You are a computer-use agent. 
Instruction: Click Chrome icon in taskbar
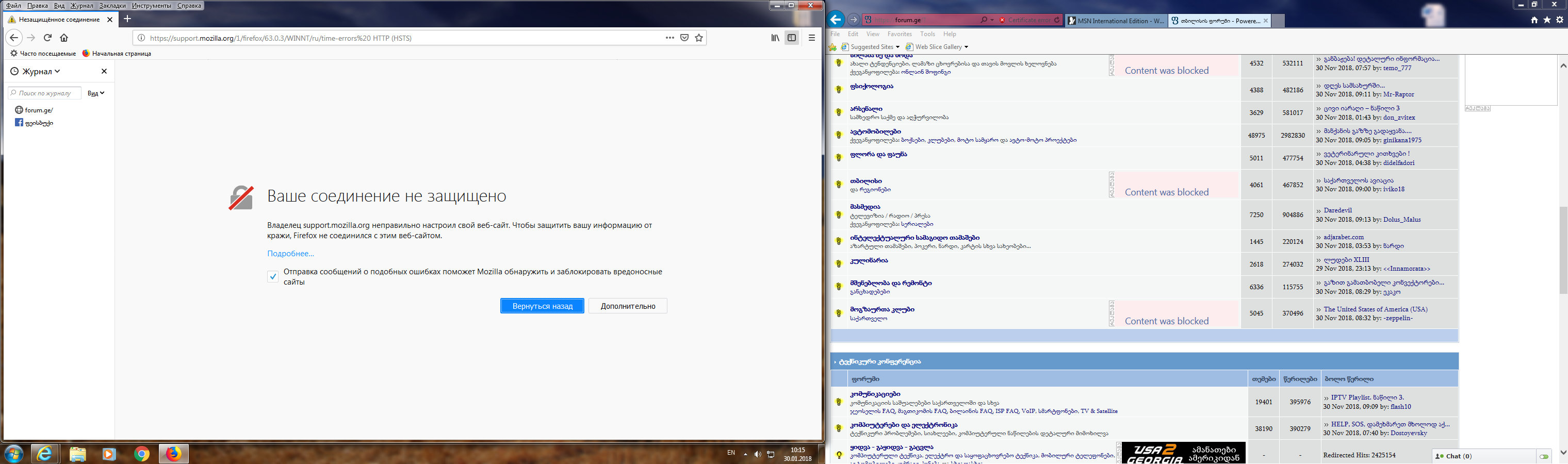[142, 454]
